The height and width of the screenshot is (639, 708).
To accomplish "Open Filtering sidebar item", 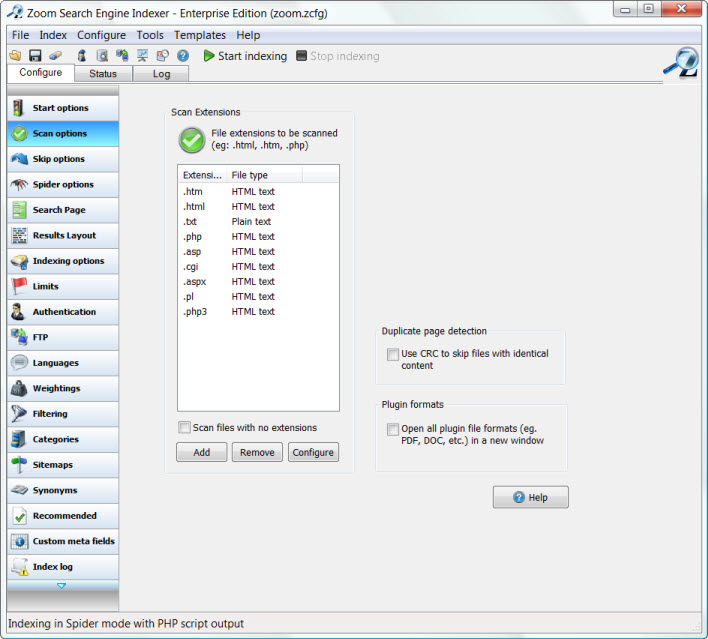I will pos(63,414).
